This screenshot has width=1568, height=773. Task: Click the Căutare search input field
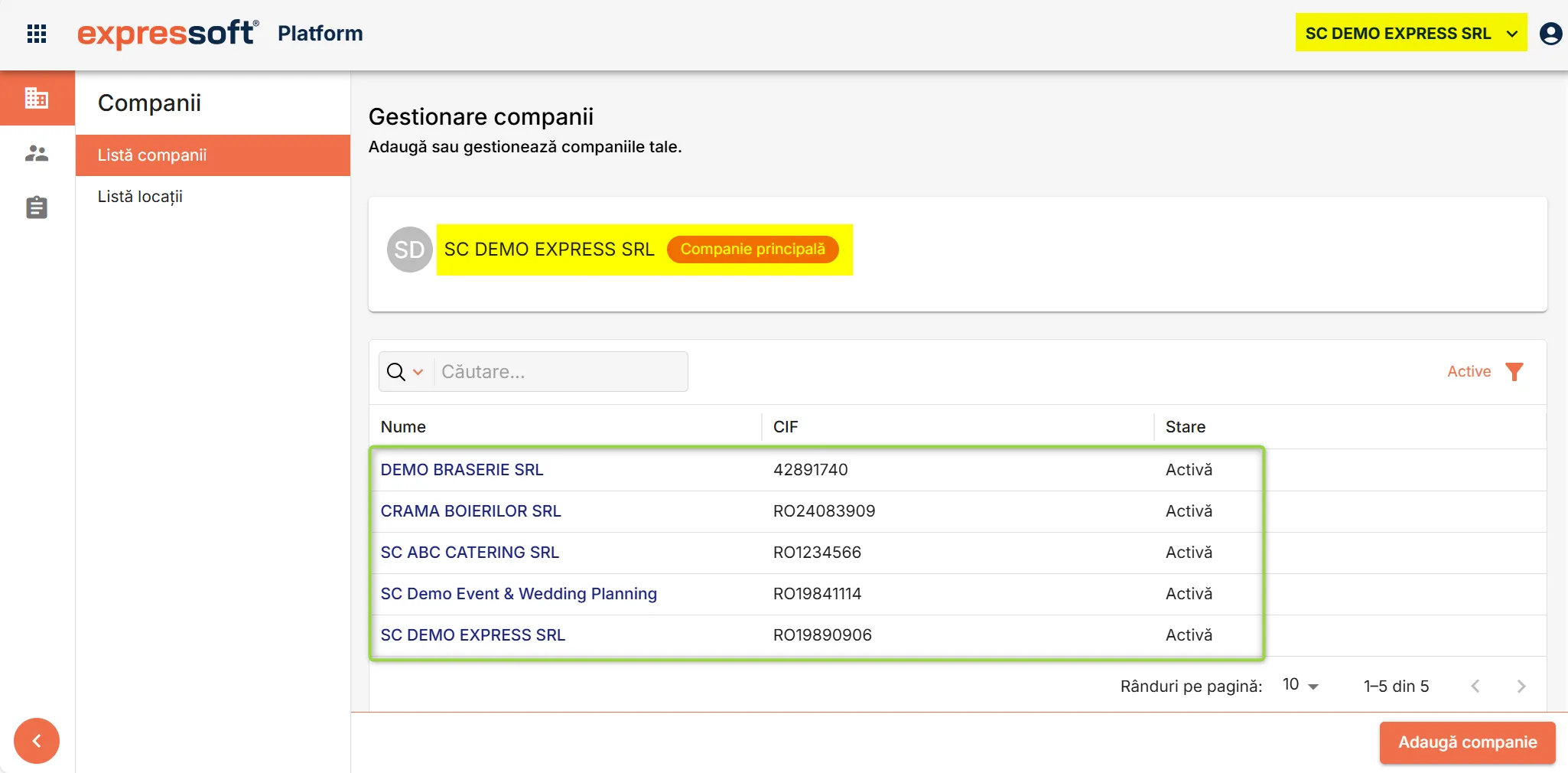click(561, 372)
